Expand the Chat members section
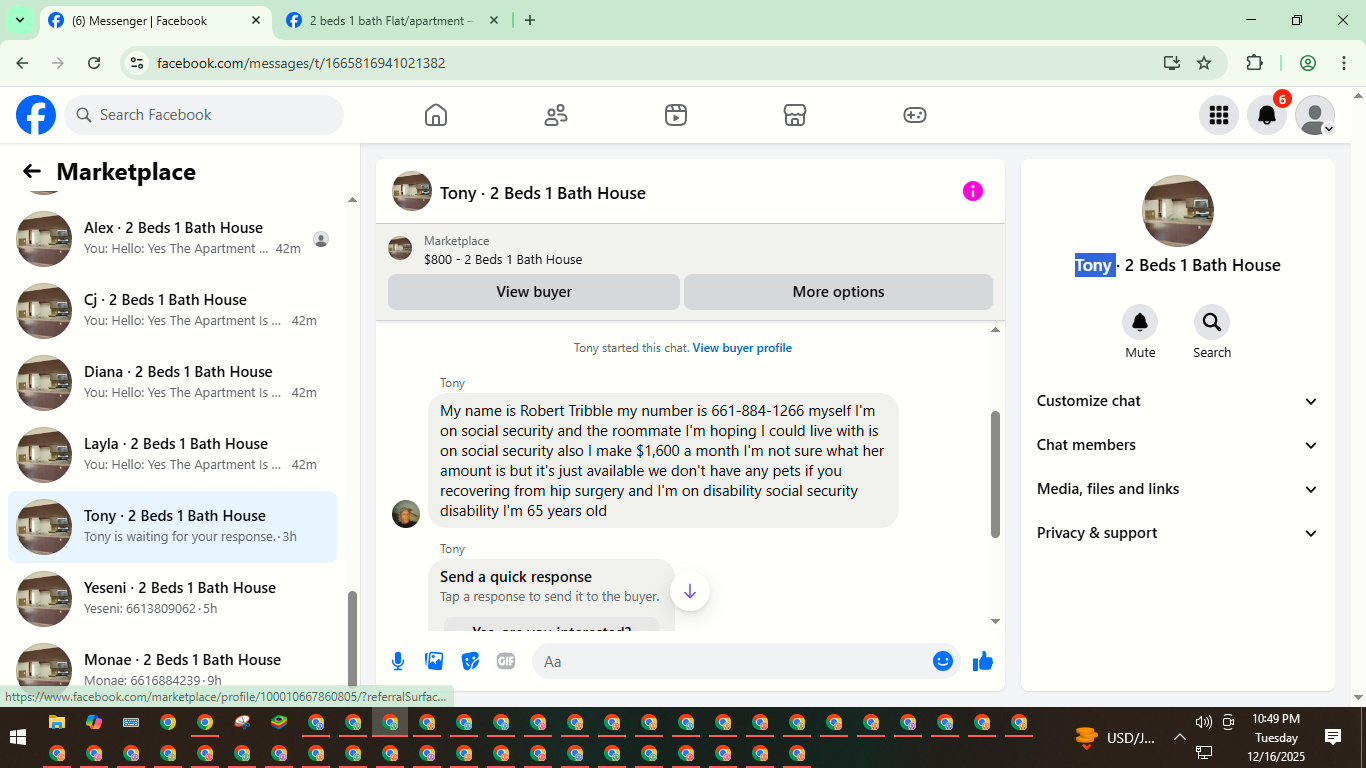 point(1177,445)
